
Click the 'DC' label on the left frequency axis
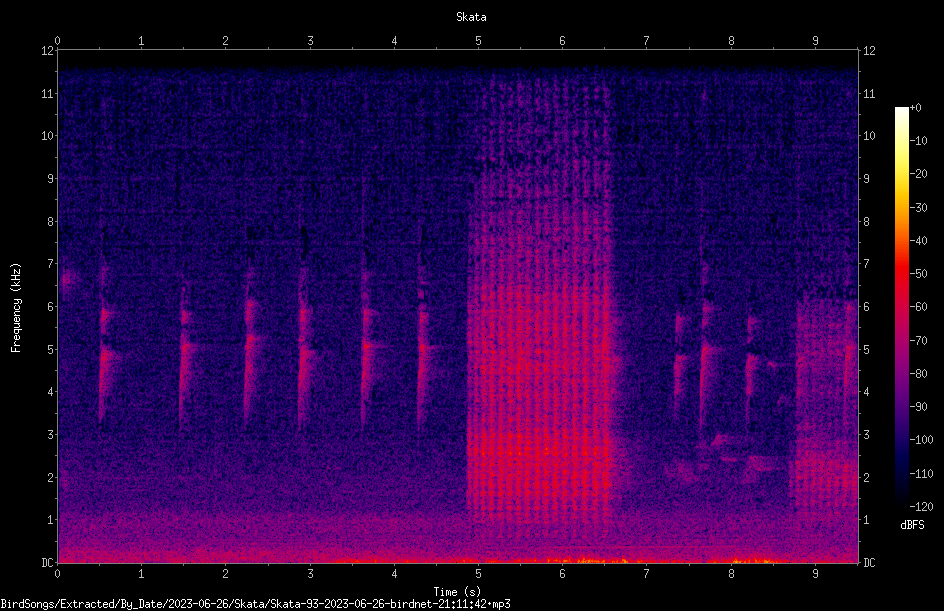tap(47, 563)
